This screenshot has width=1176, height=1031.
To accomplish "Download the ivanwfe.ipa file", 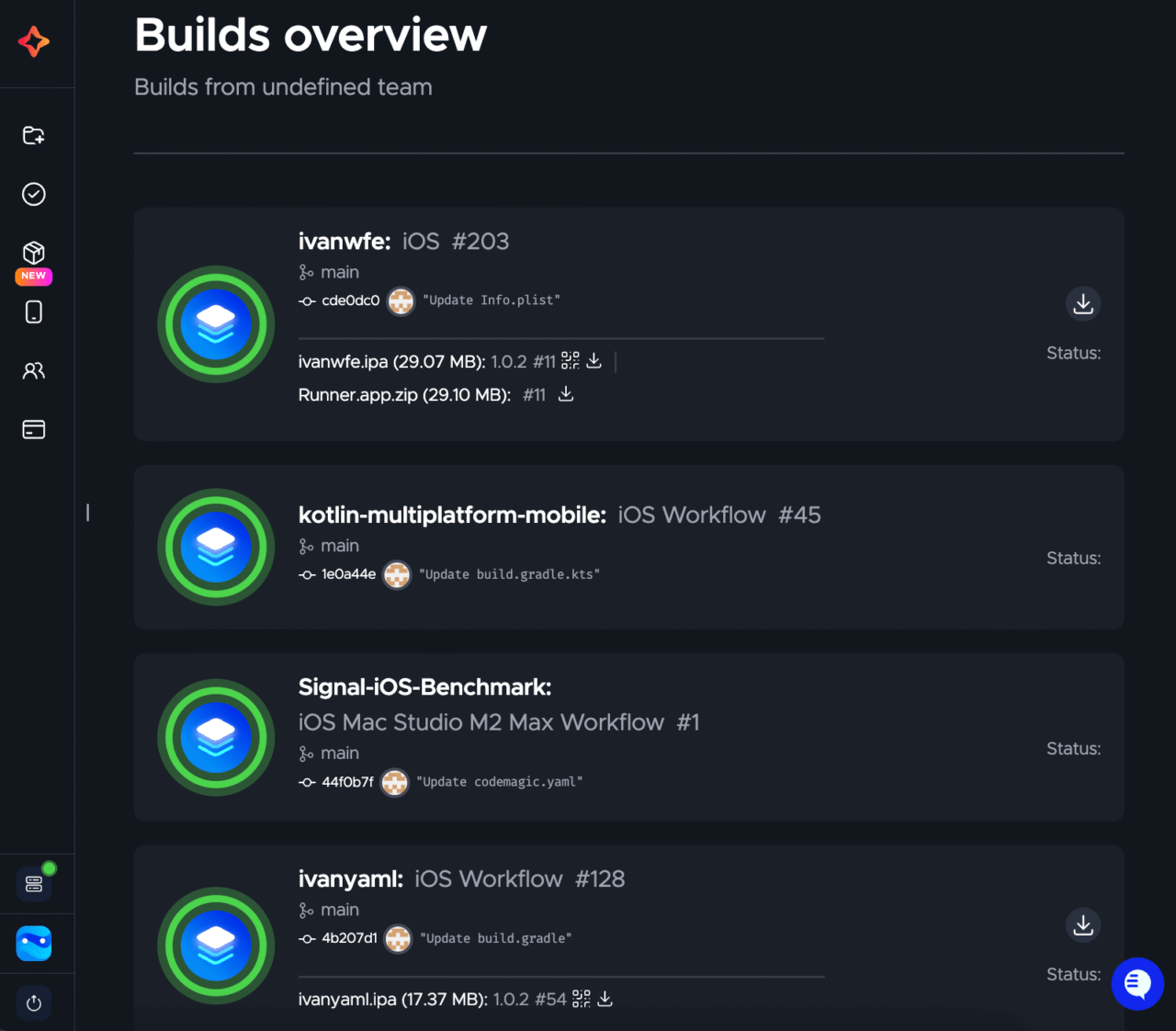I will tap(594, 361).
